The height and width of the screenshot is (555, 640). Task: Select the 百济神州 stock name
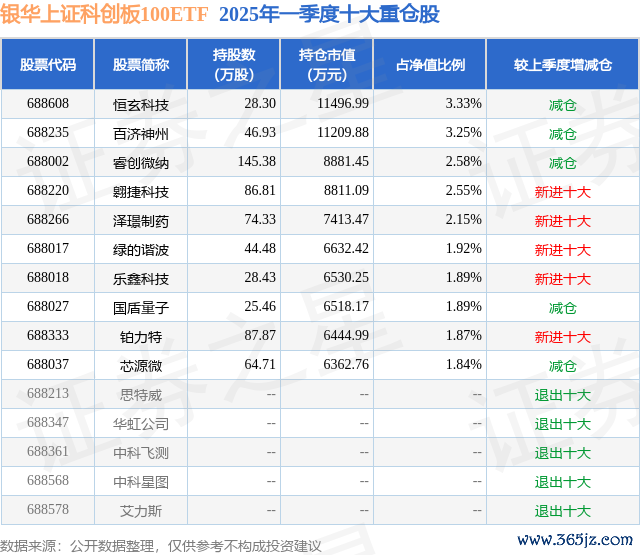point(141,133)
